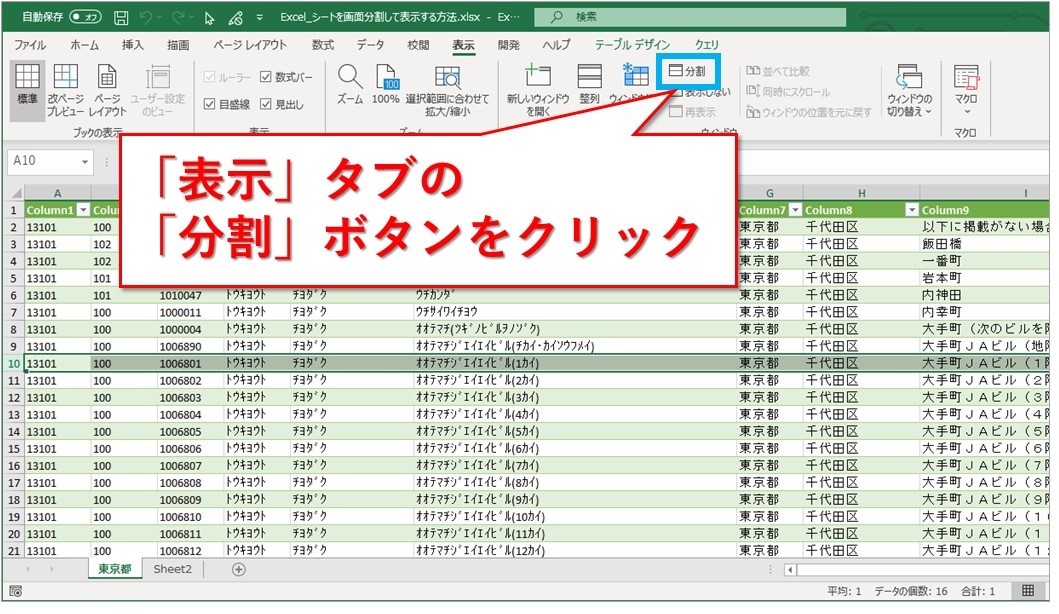Viewport: 1059px width, 614px height.
Task: Open the ホーム tab
Action: point(84,45)
